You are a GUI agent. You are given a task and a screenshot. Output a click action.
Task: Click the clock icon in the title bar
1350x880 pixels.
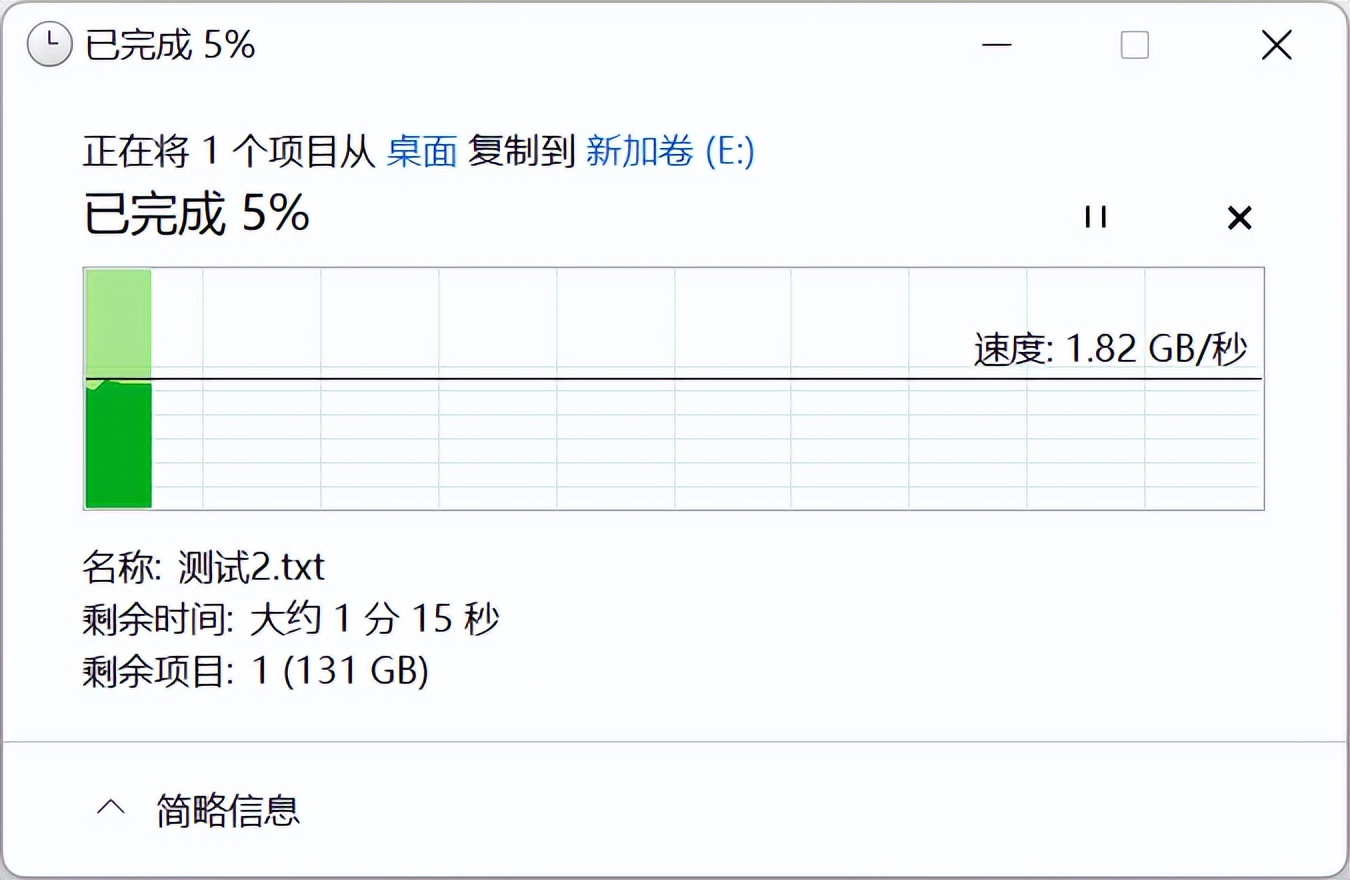tap(49, 45)
